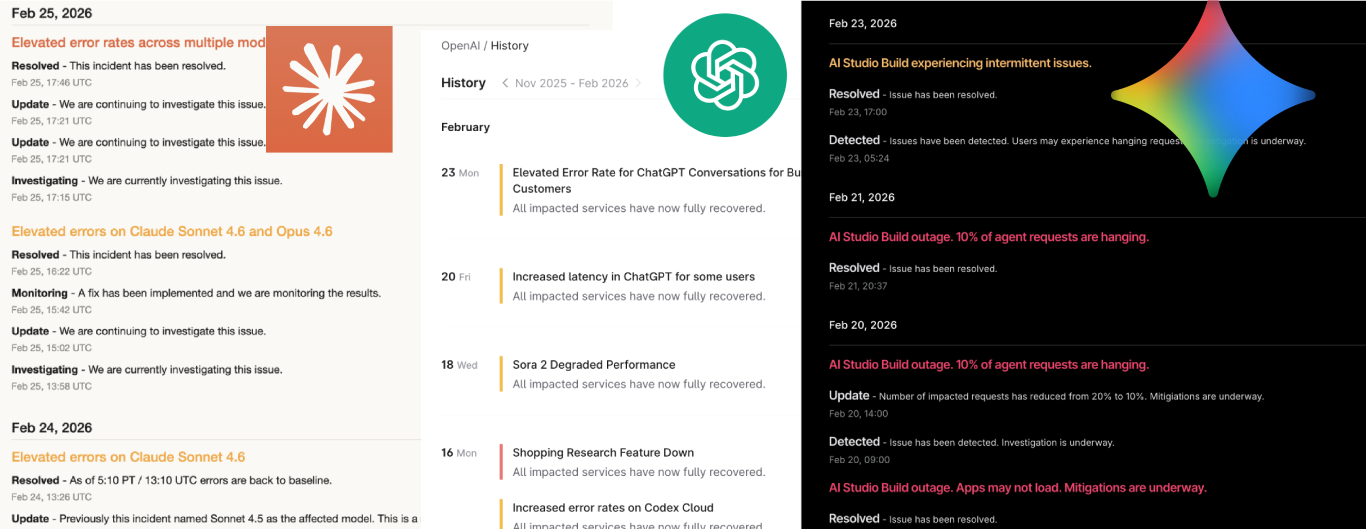Open AI Studio Build intermittent issues incident
Viewport: 1366px width, 529px height.
pyautogui.click(x=959, y=63)
